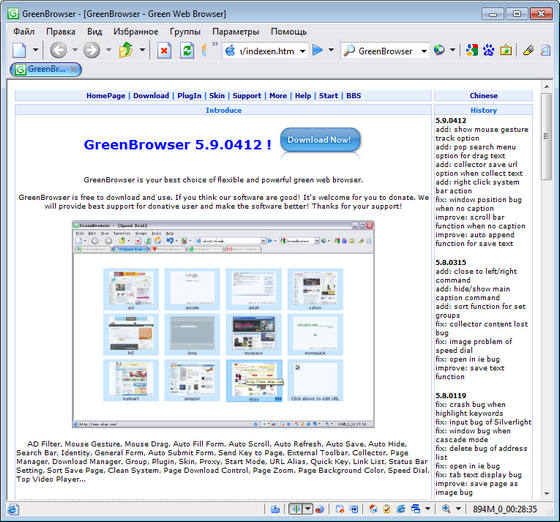Click the Forward navigation arrow
Image resolution: width=560 pixels, height=522 pixels.
[x=92, y=50]
